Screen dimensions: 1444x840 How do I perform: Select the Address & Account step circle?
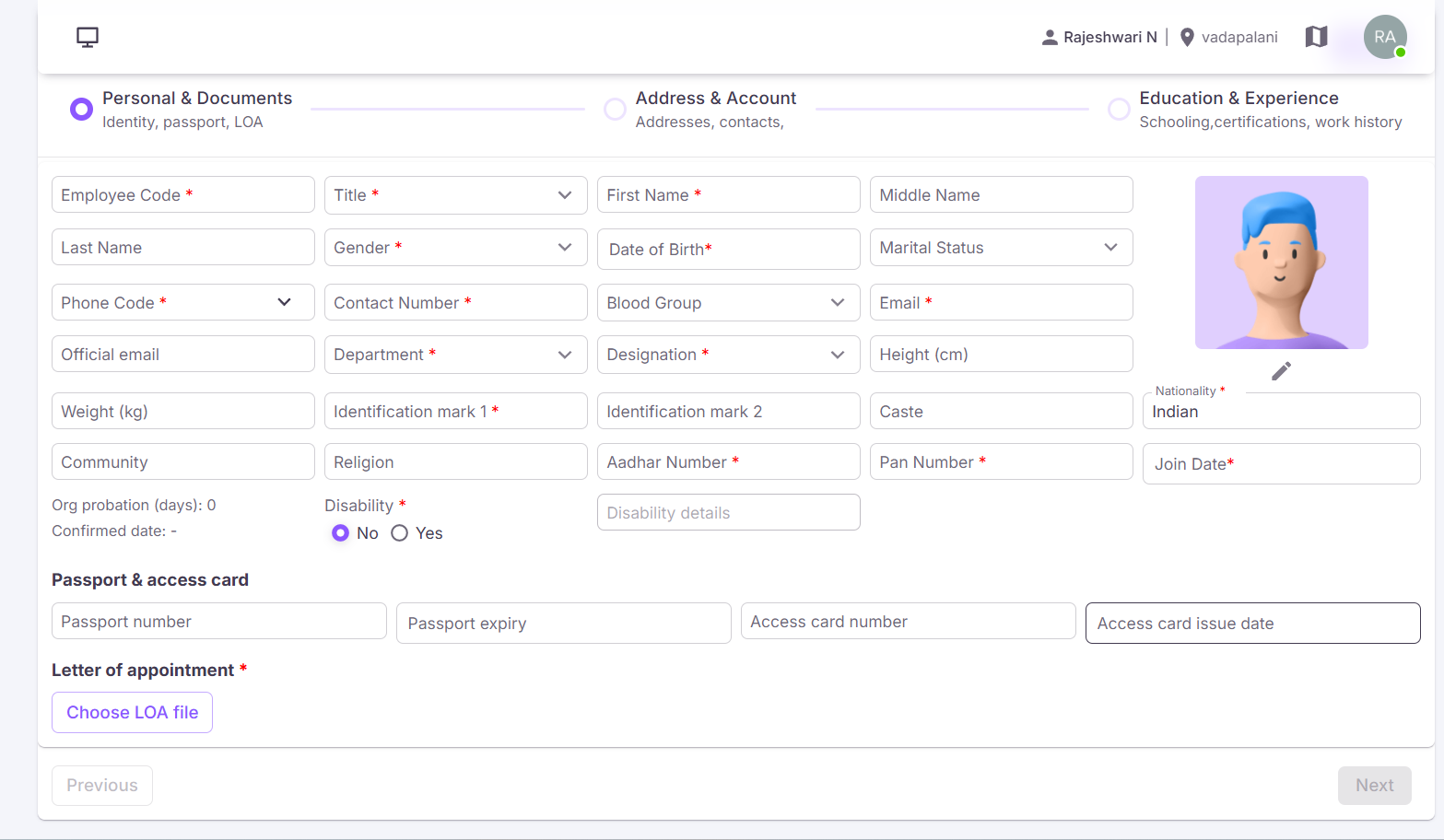(x=615, y=110)
